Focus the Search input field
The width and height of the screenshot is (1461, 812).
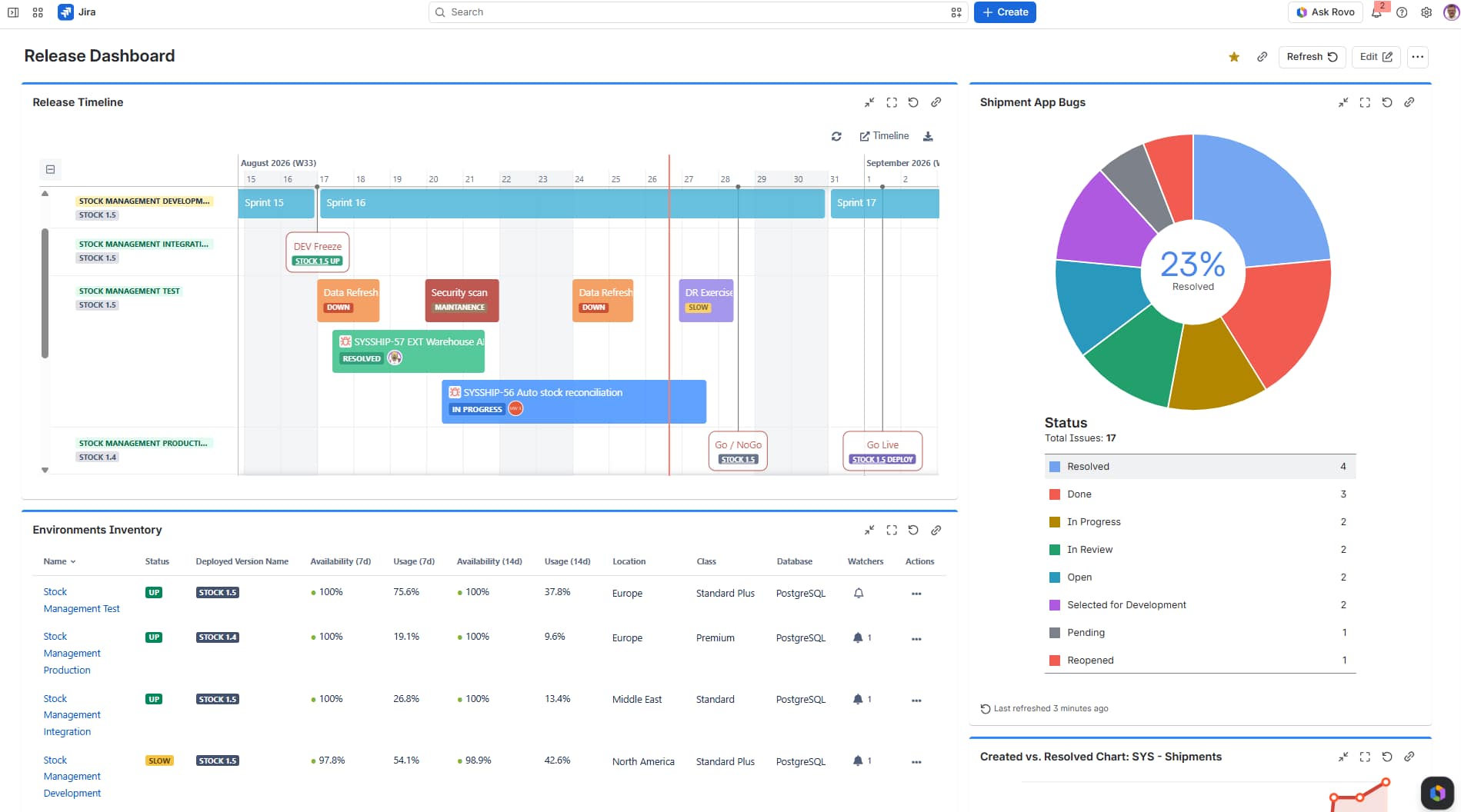click(x=699, y=12)
